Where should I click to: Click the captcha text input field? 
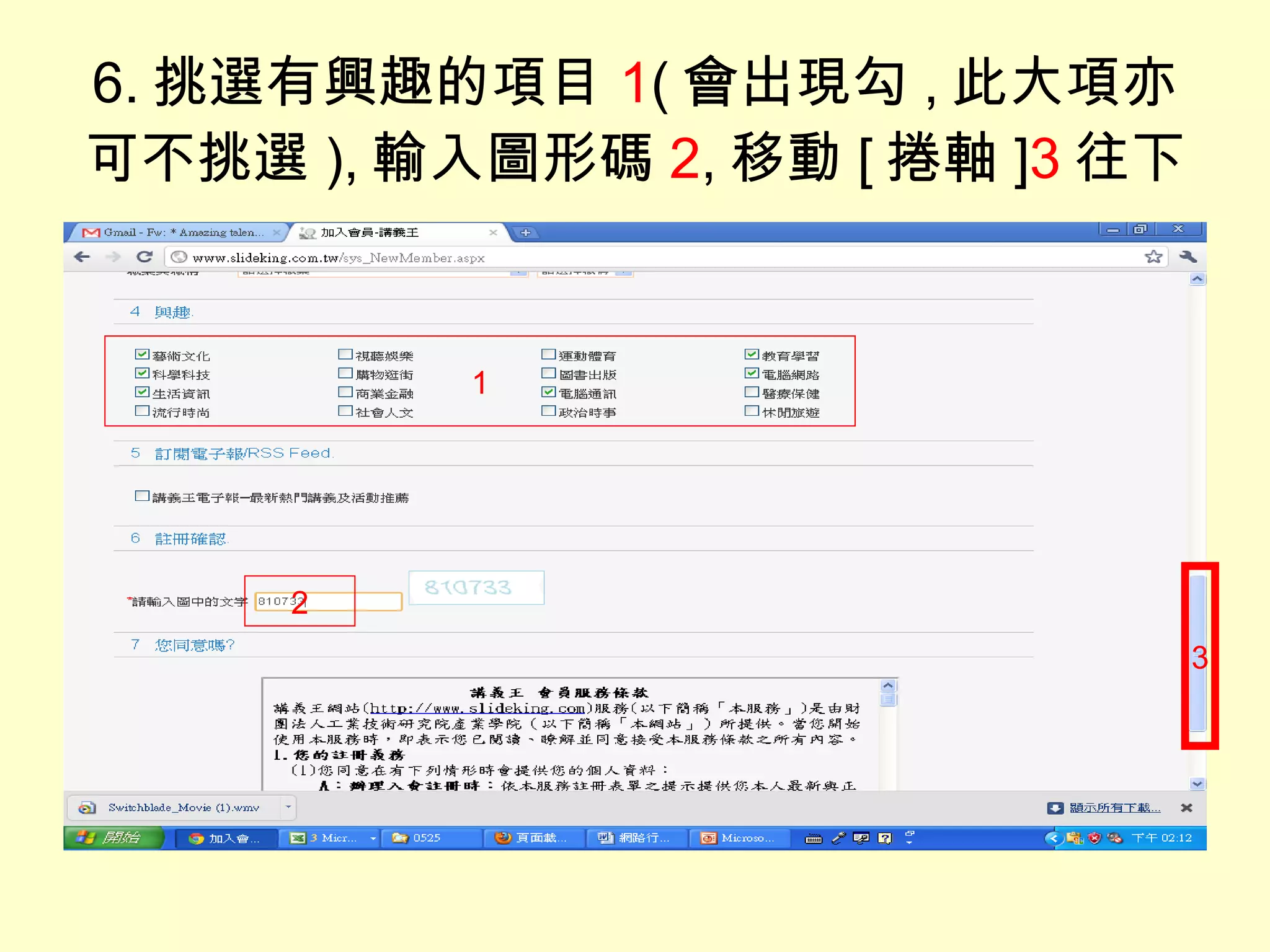[x=328, y=601]
